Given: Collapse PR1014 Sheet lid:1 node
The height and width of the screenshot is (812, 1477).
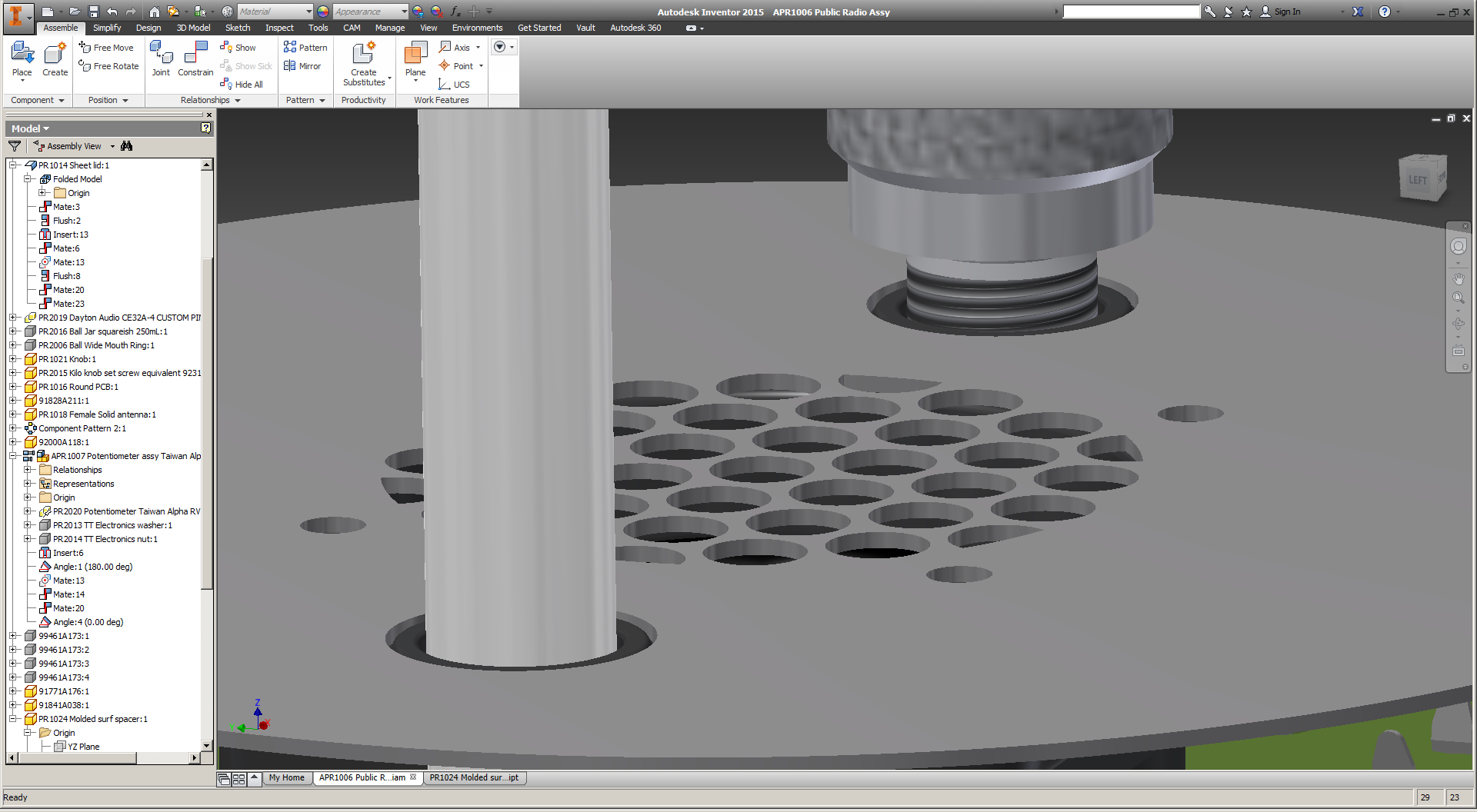Looking at the screenshot, I should click(13, 165).
